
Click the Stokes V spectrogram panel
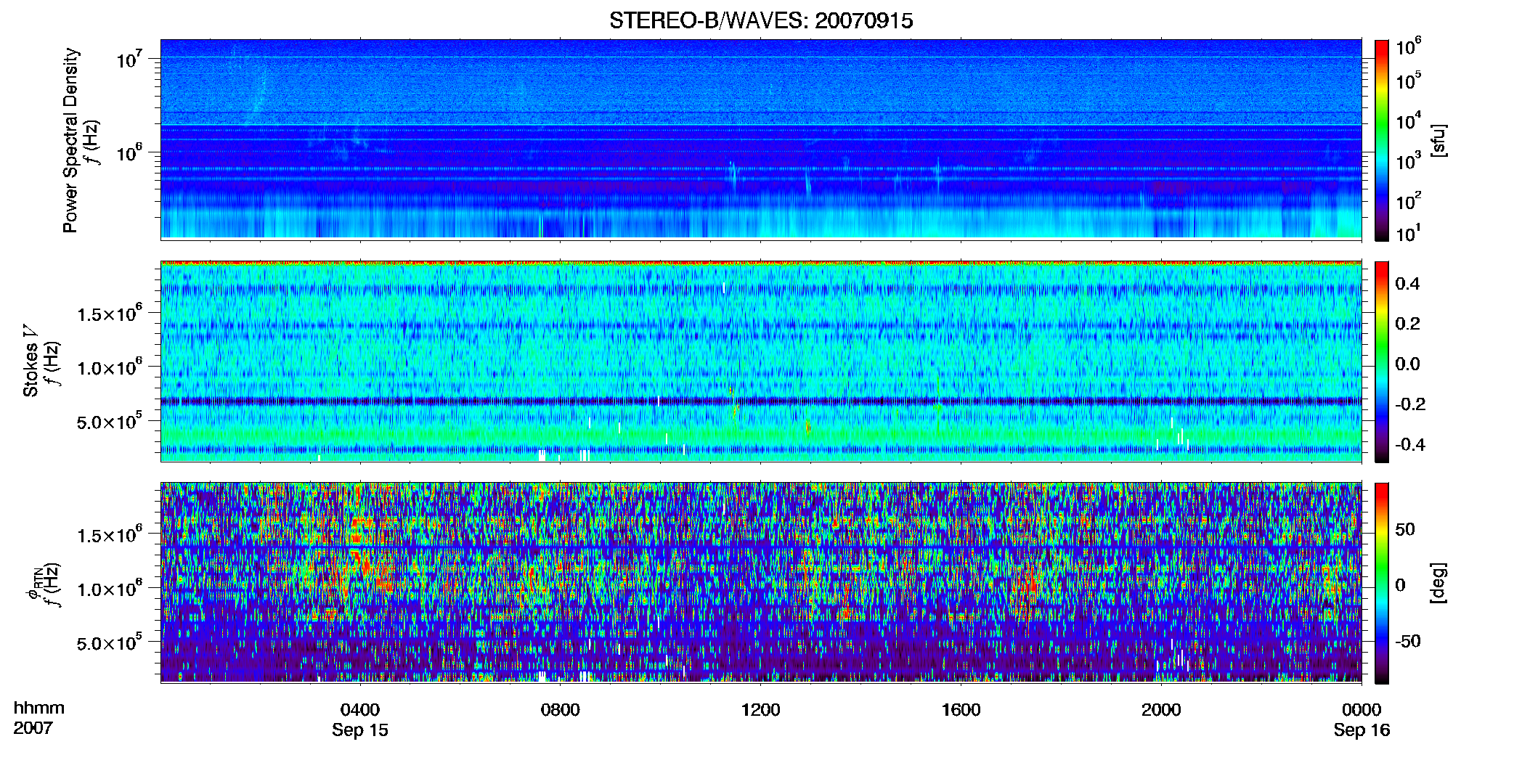click(761, 361)
